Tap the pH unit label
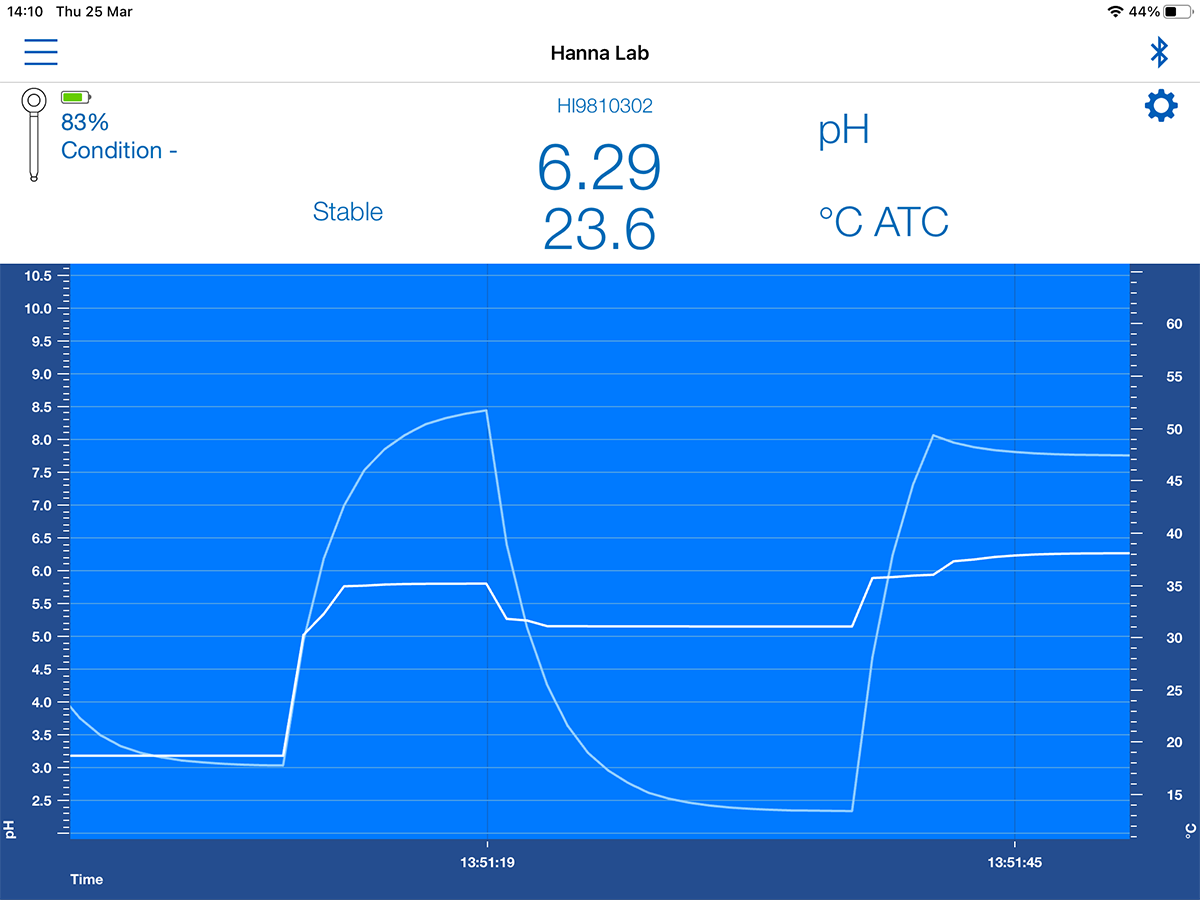The height and width of the screenshot is (900, 1200). 843,131
